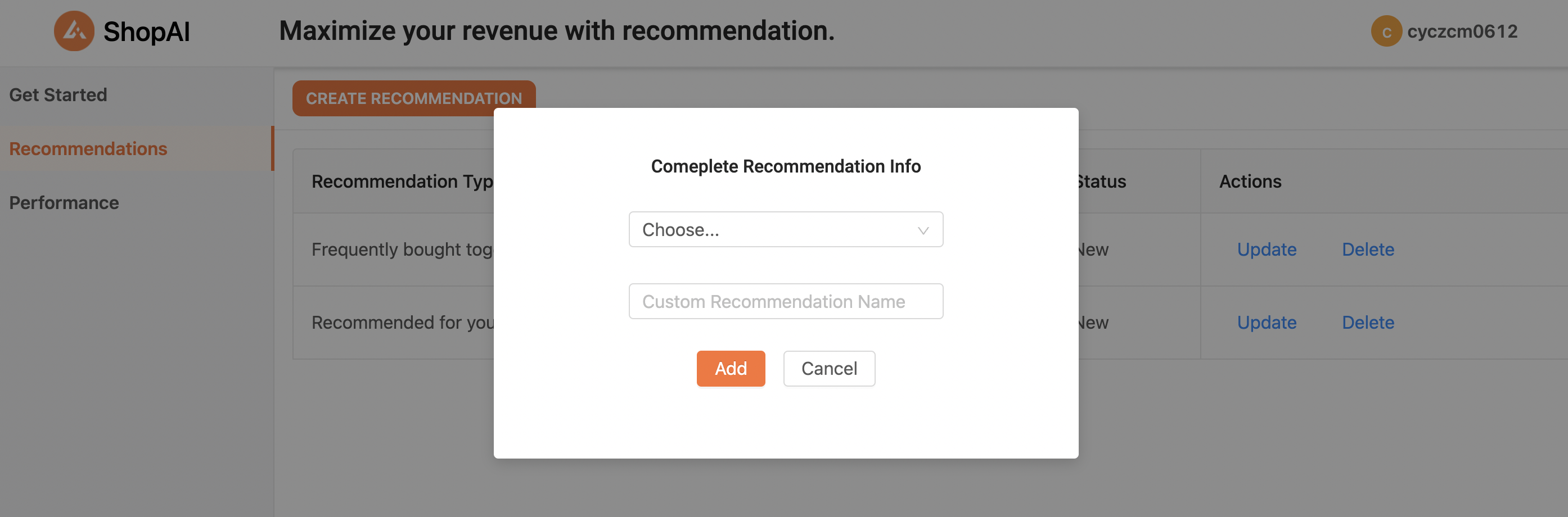Click the dropdown chevron arrow in the modal
1568x517 pixels.
[923, 230]
